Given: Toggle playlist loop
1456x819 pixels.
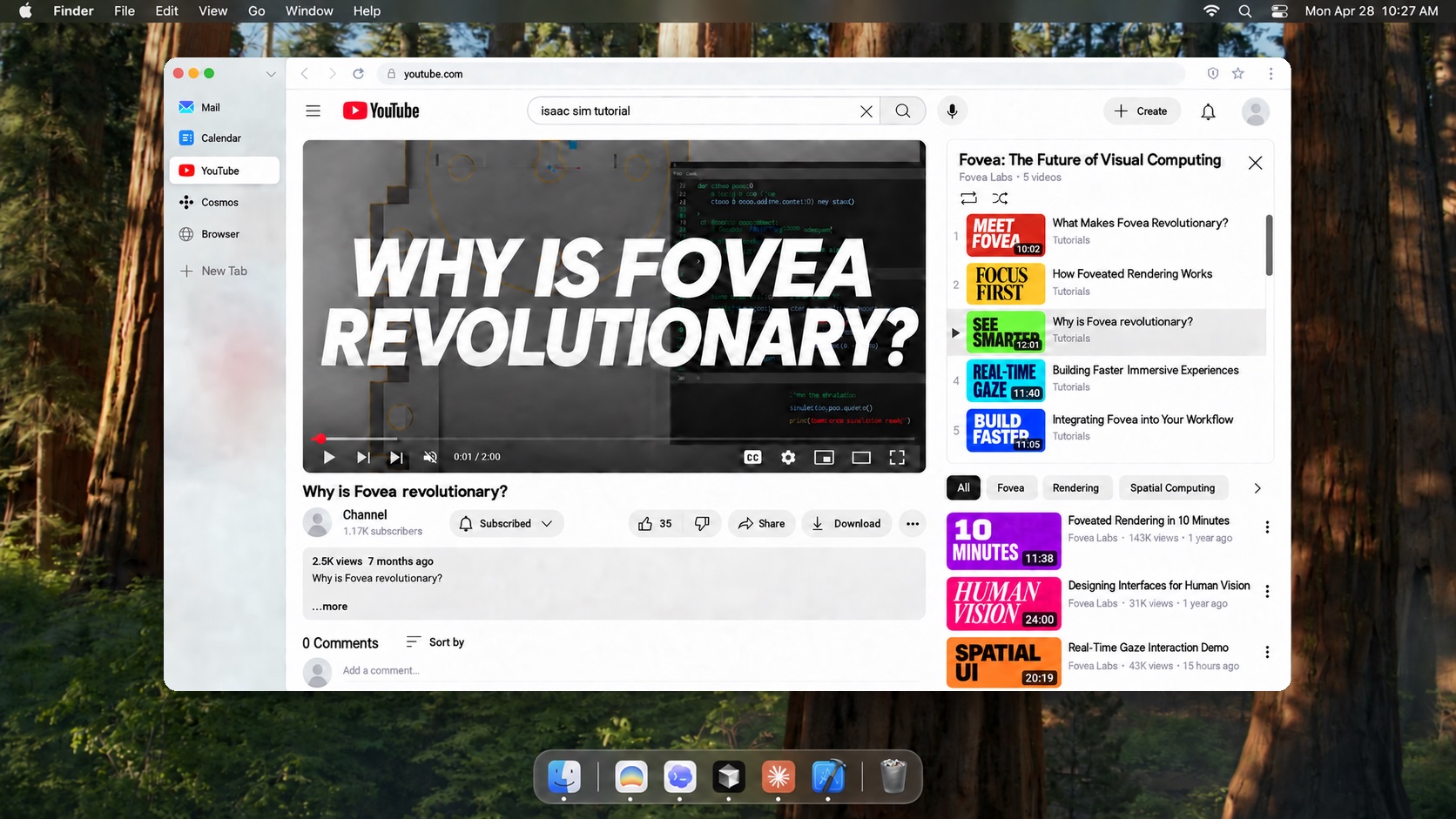Looking at the screenshot, I should pos(969,198).
